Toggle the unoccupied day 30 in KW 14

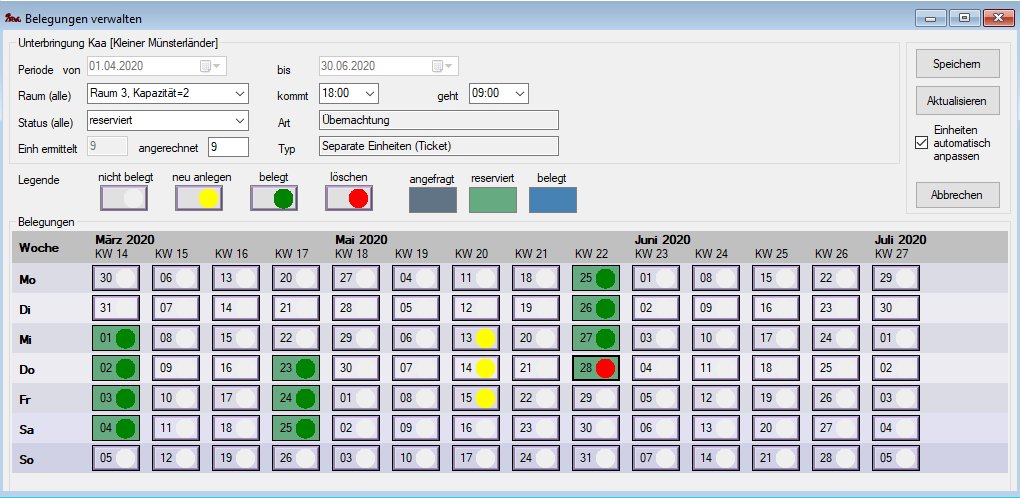[115, 278]
